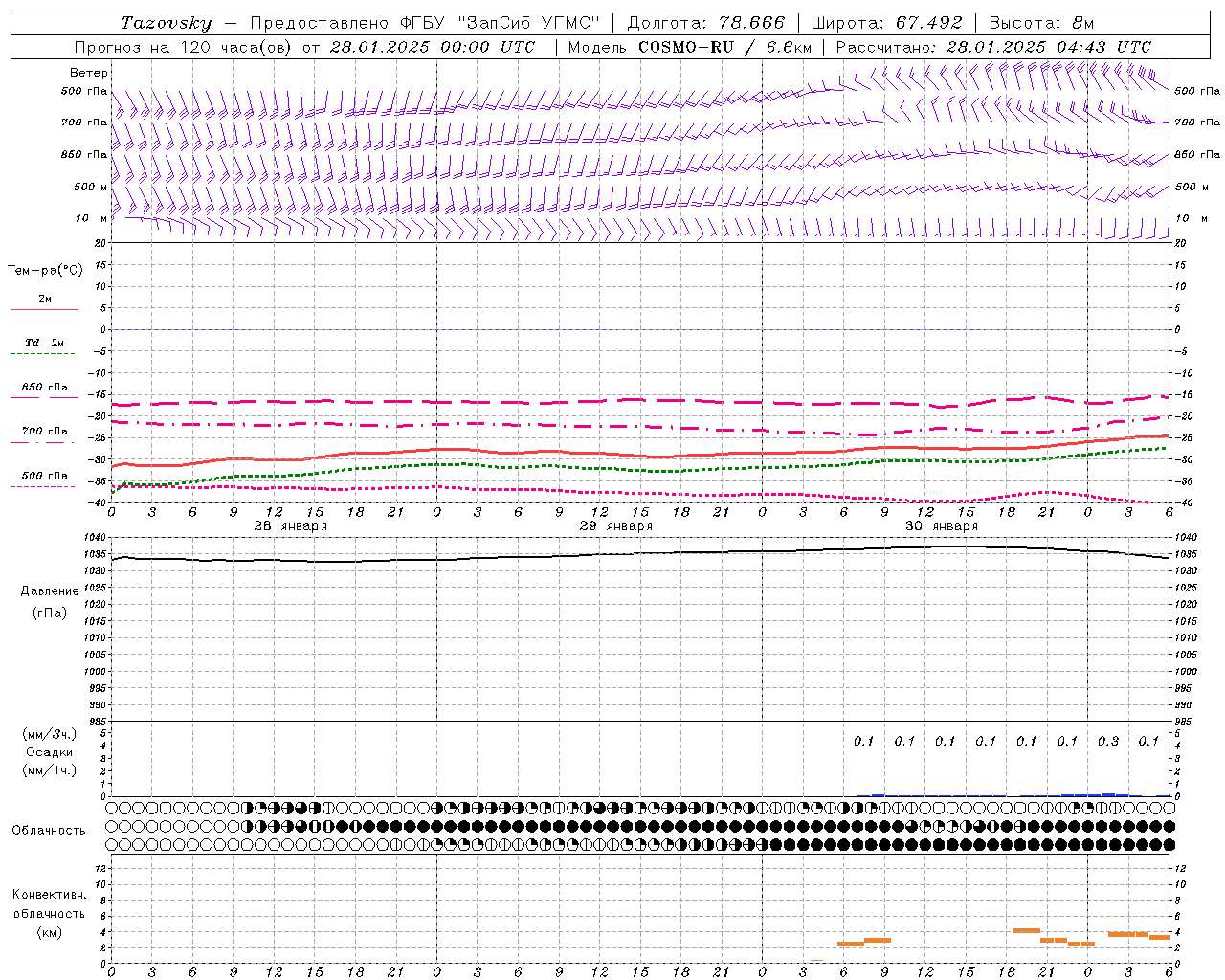Image resolution: width=1225 pixels, height=980 pixels.
Task: Click the '(мм/3ч.)' precipitation unit label
Action: click(x=50, y=734)
